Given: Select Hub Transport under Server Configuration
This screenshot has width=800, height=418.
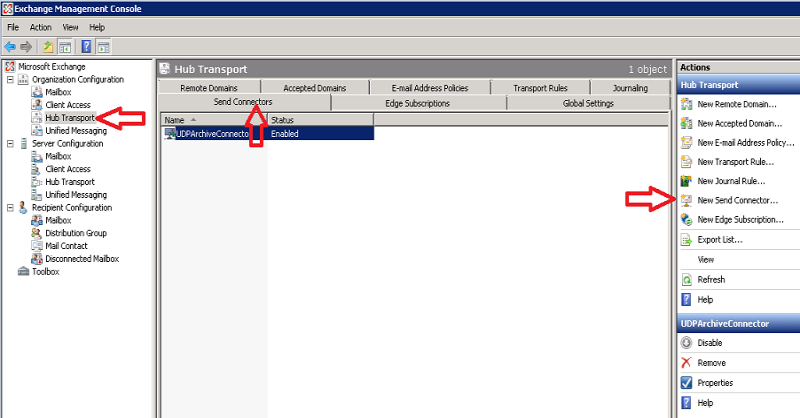Looking at the screenshot, I should [x=70, y=182].
